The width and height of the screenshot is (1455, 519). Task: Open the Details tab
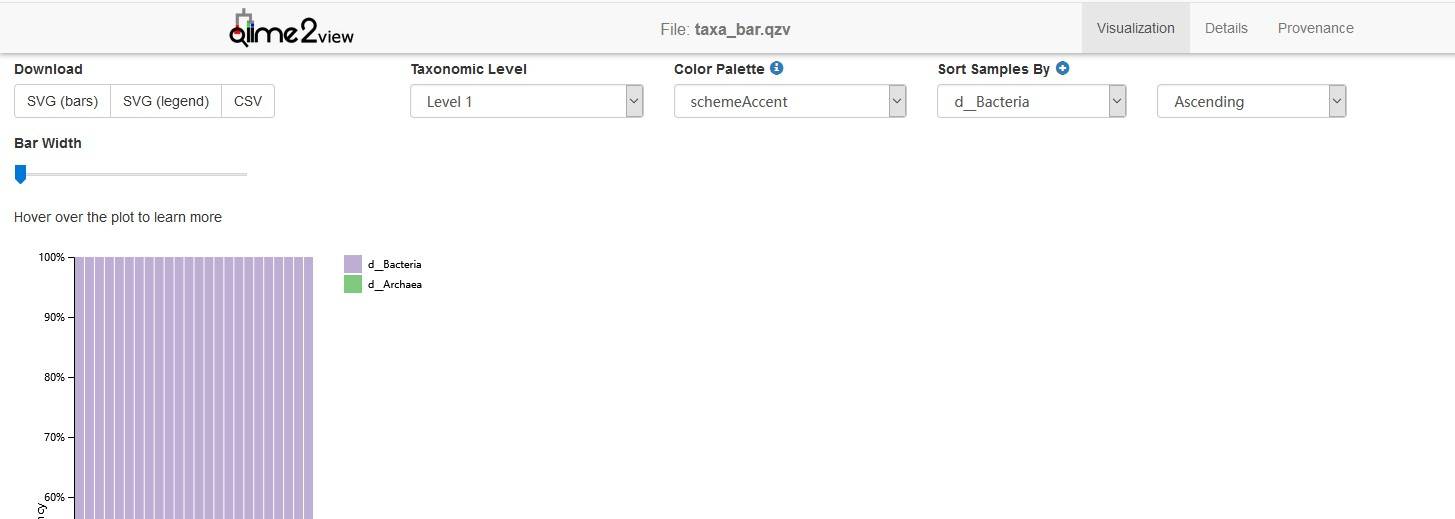tap(1226, 28)
